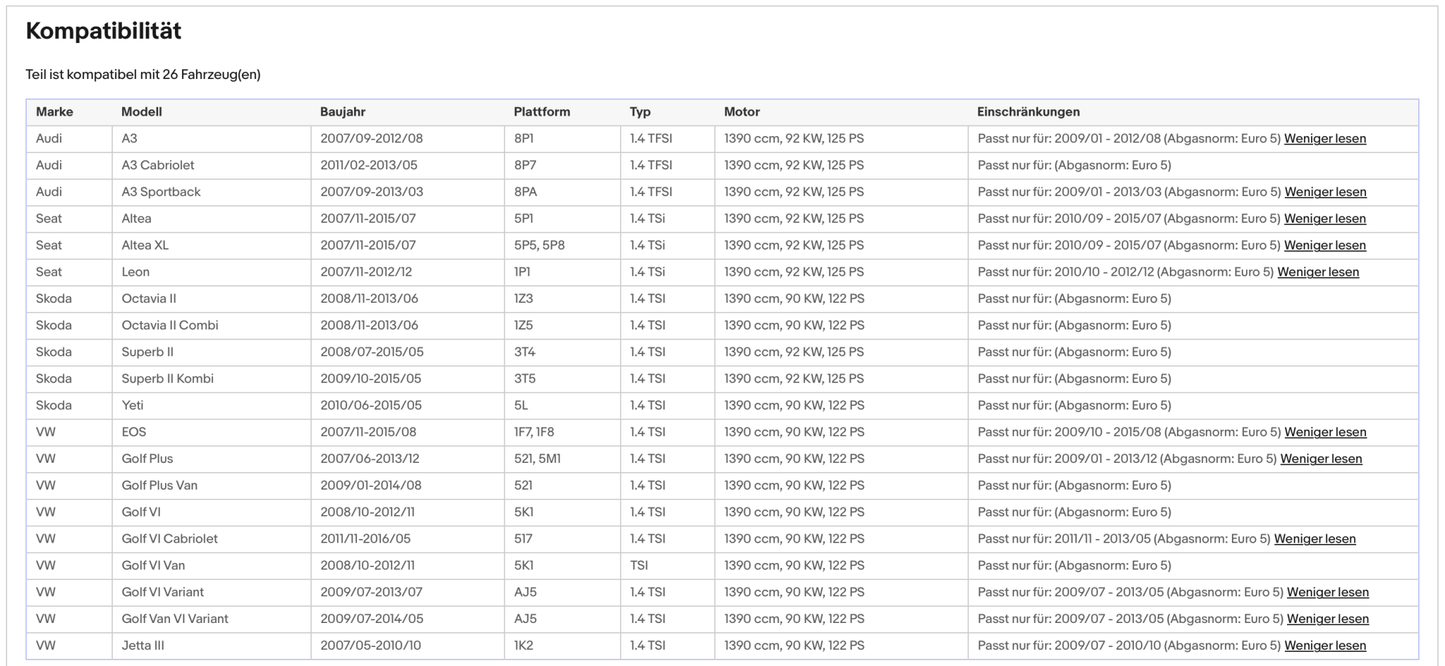The height and width of the screenshot is (666, 1445).
Task: Collapse restrictions for VW EOS row
Action: [x=1325, y=432]
